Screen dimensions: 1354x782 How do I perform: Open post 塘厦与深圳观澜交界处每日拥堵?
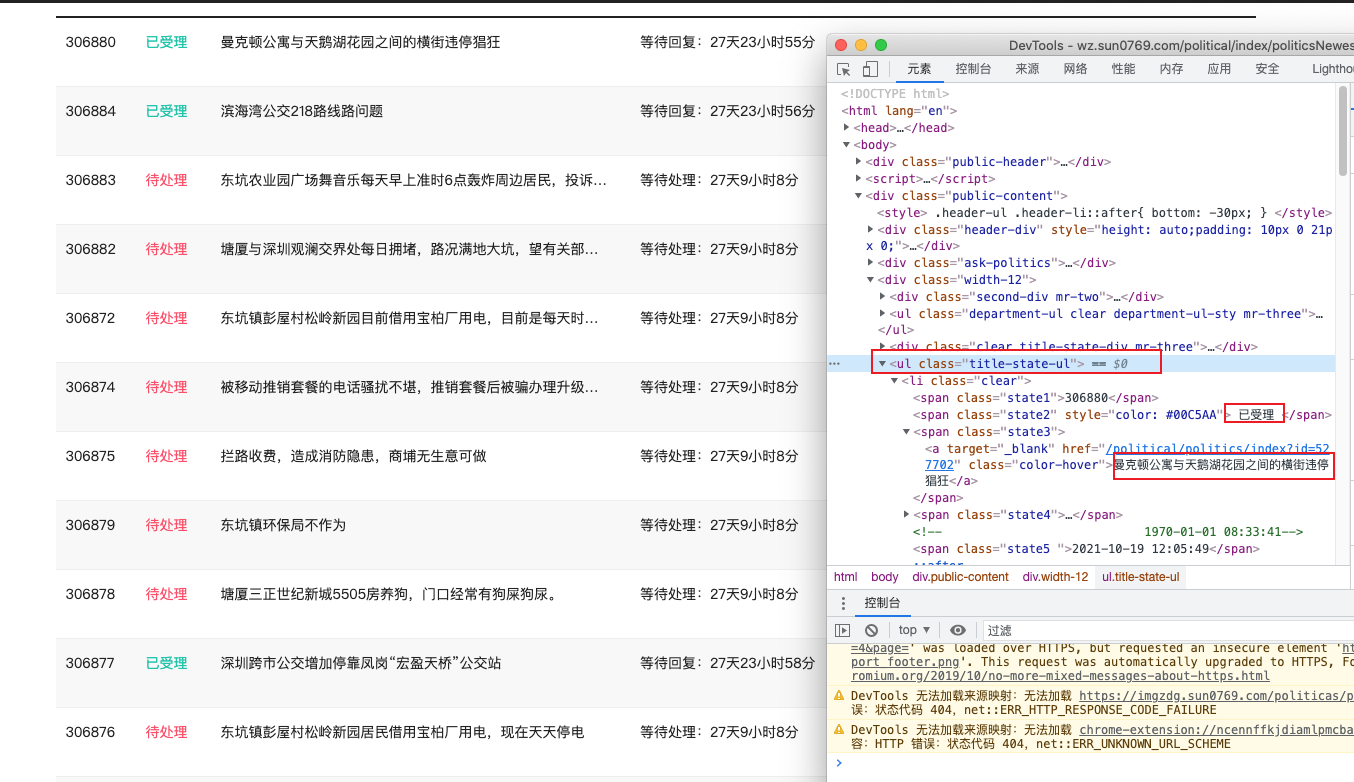coord(409,249)
